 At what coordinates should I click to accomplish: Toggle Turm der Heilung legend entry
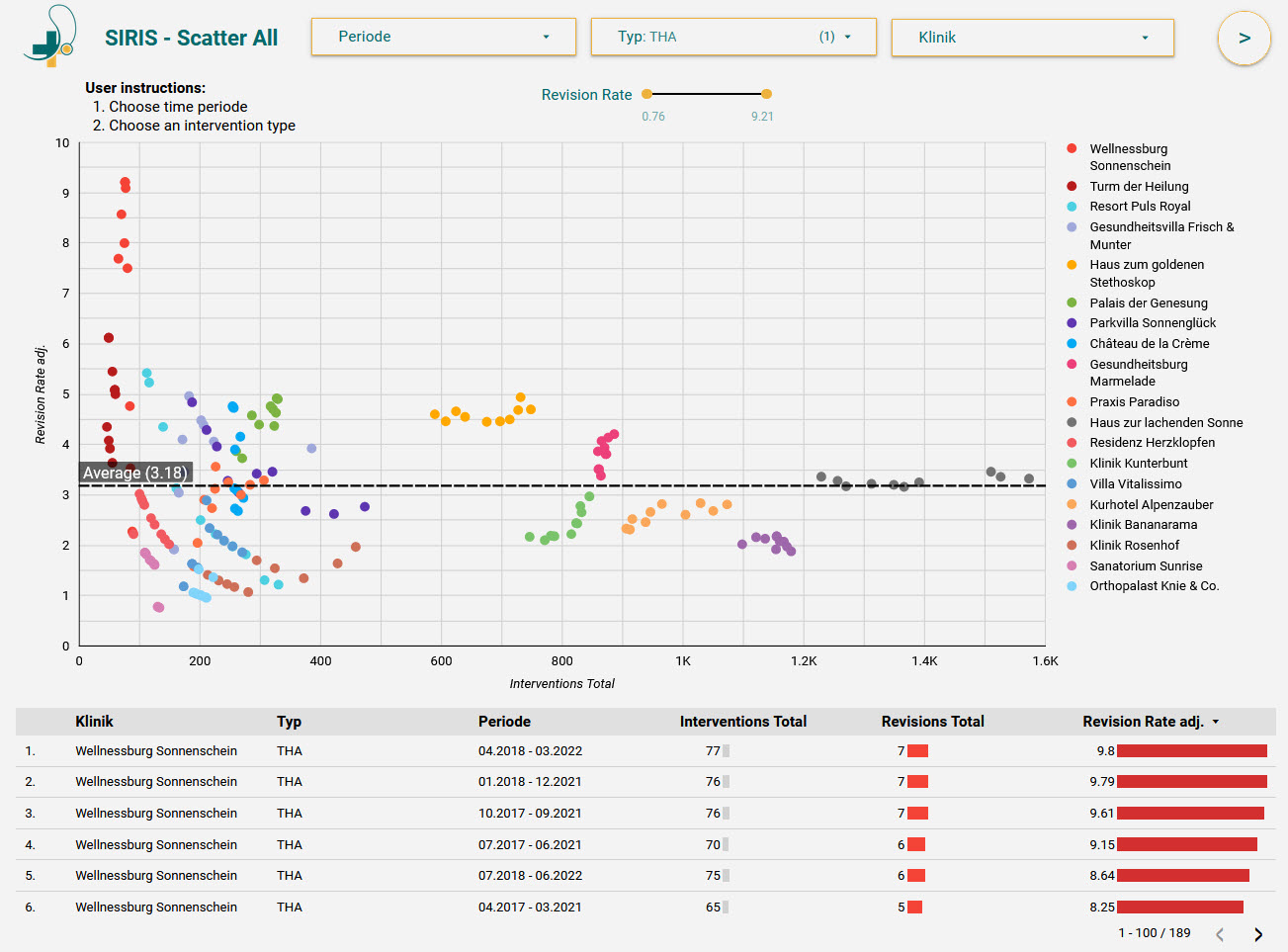point(1139,187)
